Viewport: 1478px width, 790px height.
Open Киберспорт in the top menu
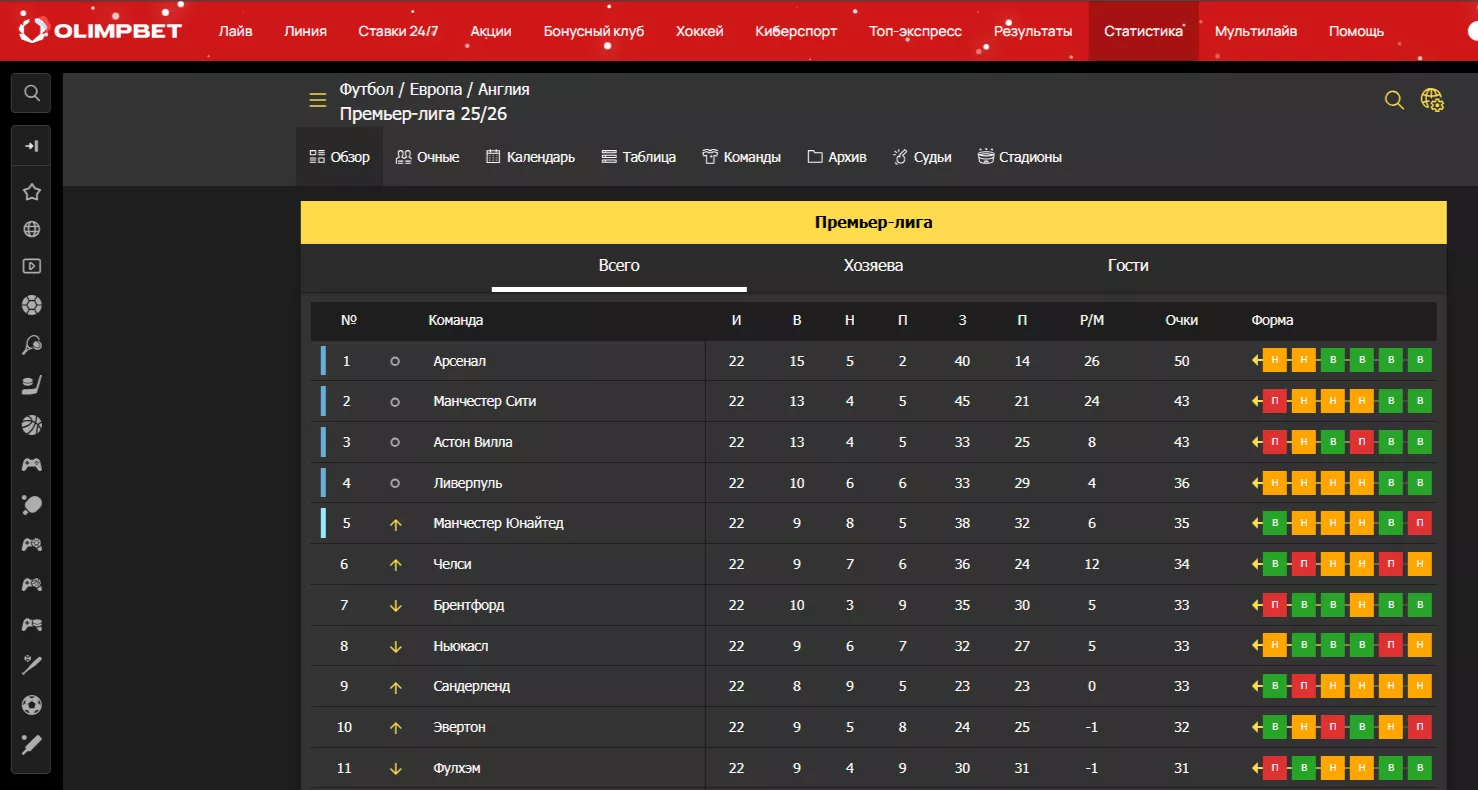click(x=796, y=31)
